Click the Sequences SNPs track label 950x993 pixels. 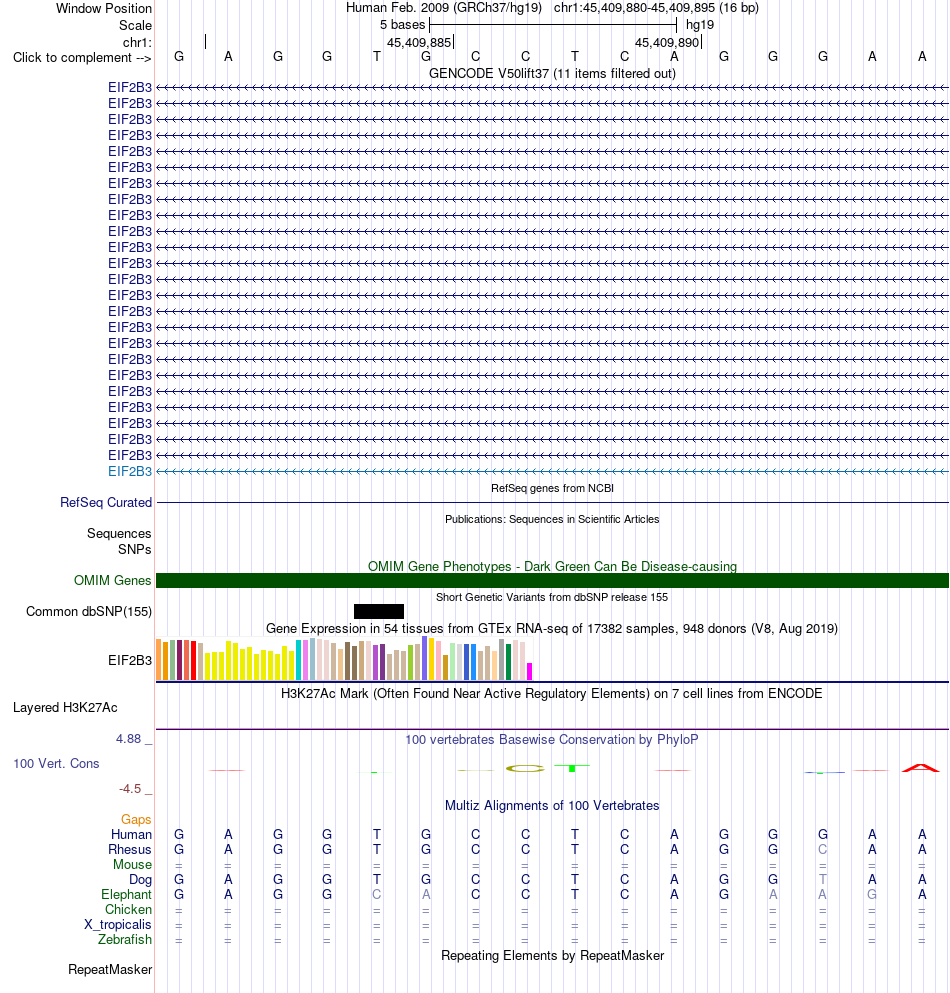click(119, 541)
